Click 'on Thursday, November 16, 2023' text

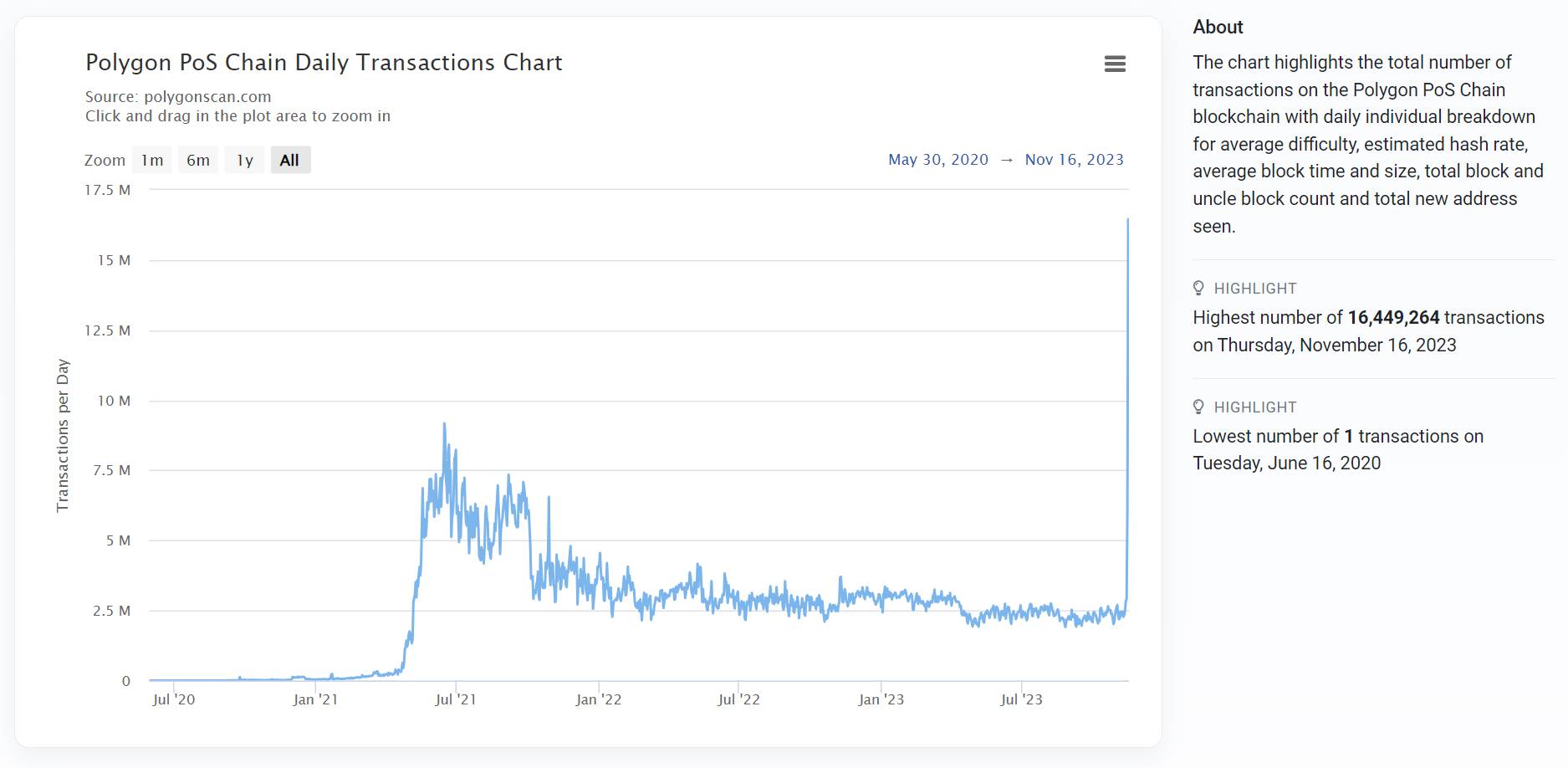pyautogui.click(x=1325, y=345)
